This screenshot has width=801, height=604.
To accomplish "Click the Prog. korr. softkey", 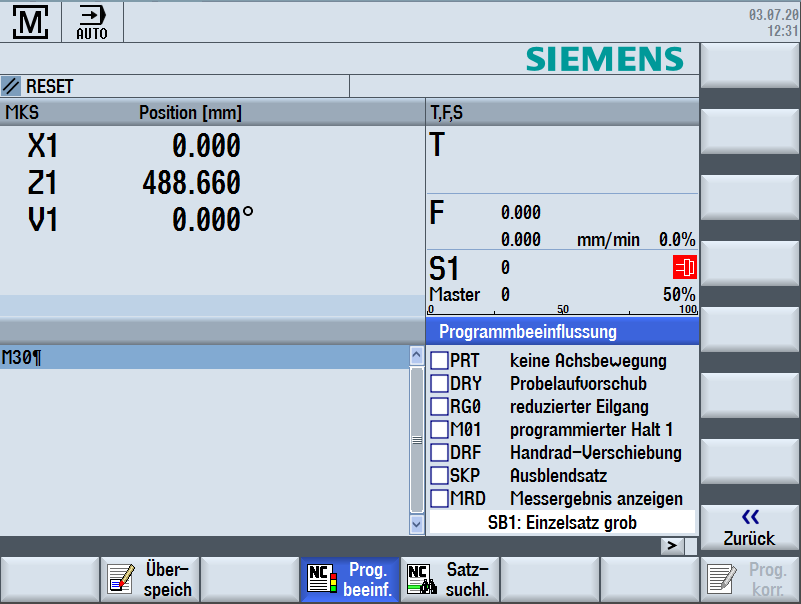I will [750, 579].
